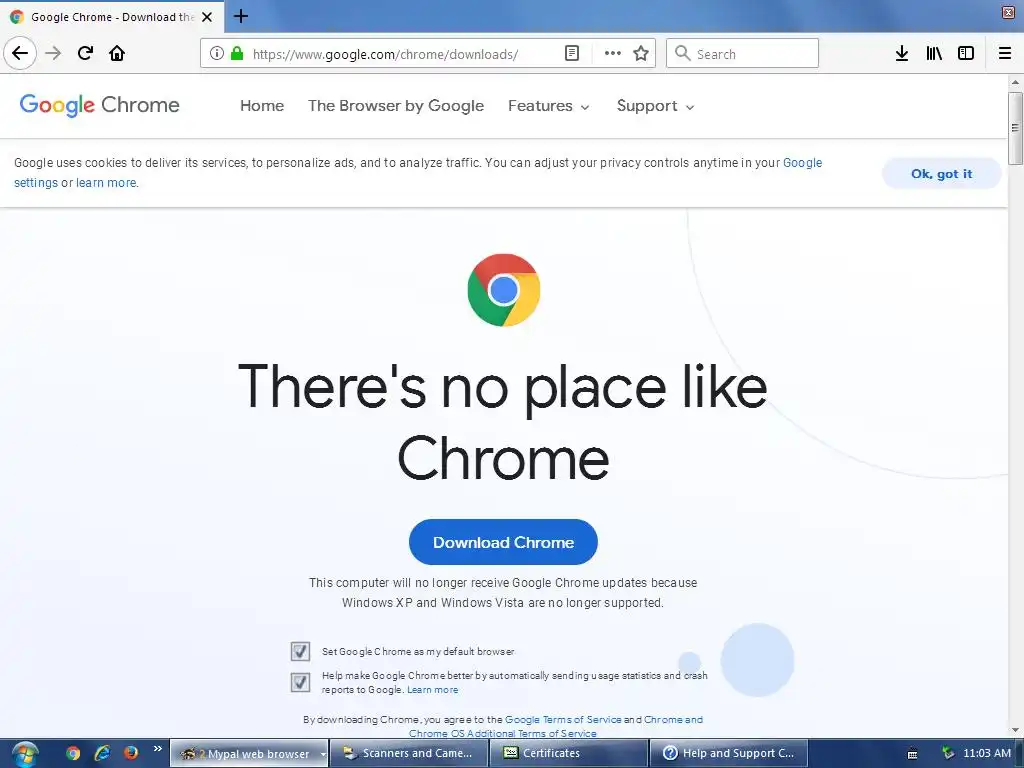This screenshot has width=1024, height=768.
Task: Open Windows Start orb
Action: point(25,754)
